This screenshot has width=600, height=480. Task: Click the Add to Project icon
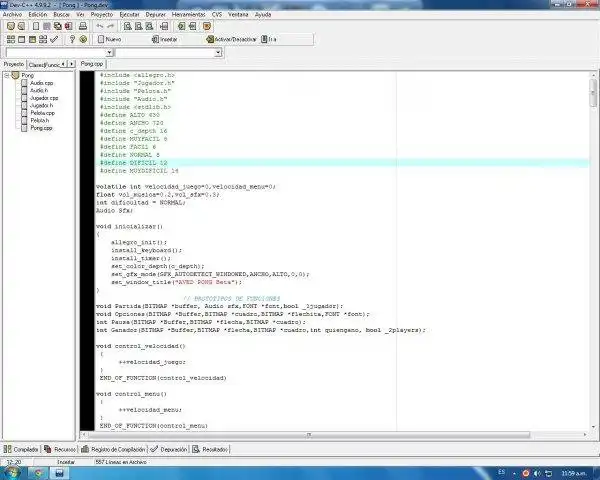(181, 26)
